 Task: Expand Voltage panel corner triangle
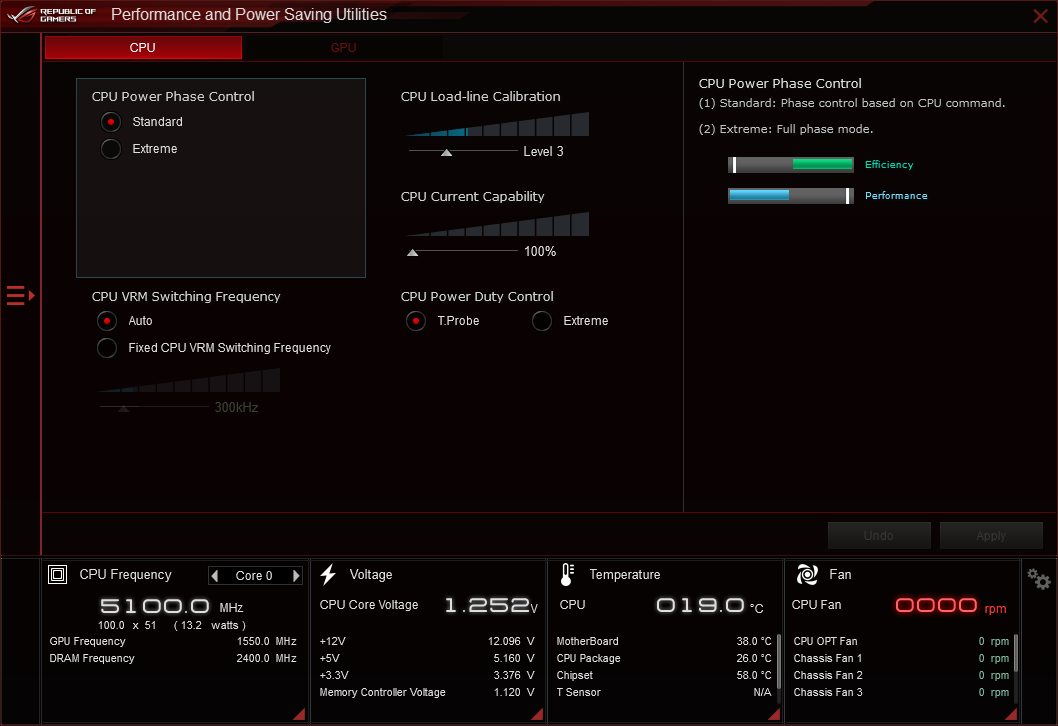[537, 714]
